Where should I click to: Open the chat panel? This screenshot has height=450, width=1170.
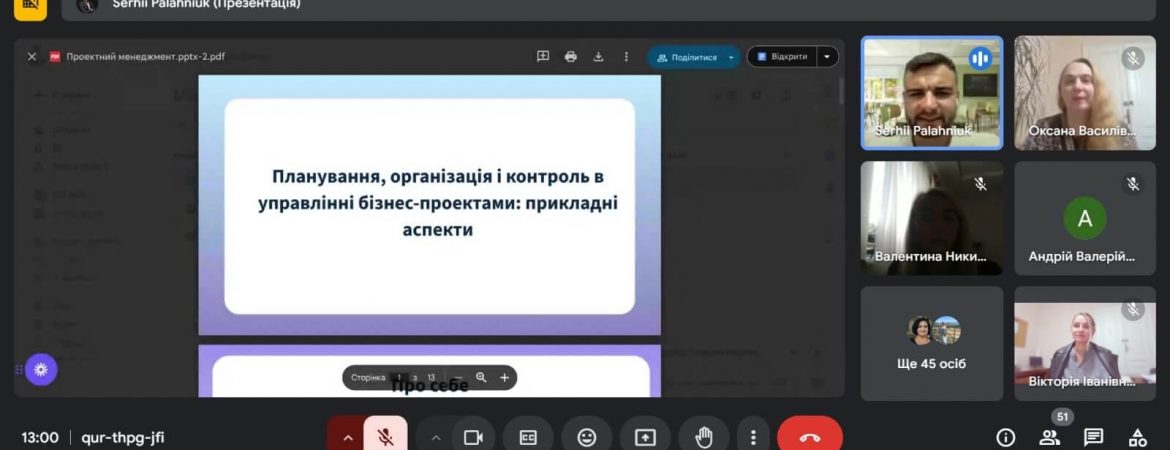pyautogui.click(x=1094, y=437)
